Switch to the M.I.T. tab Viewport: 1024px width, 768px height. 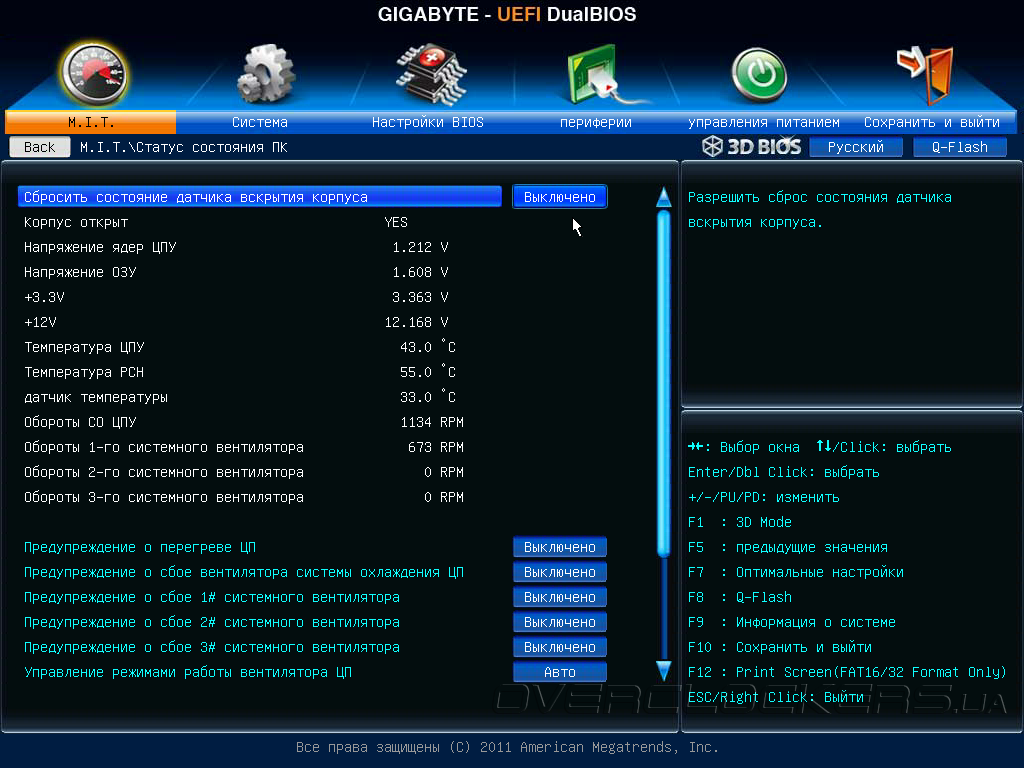[x=91, y=122]
